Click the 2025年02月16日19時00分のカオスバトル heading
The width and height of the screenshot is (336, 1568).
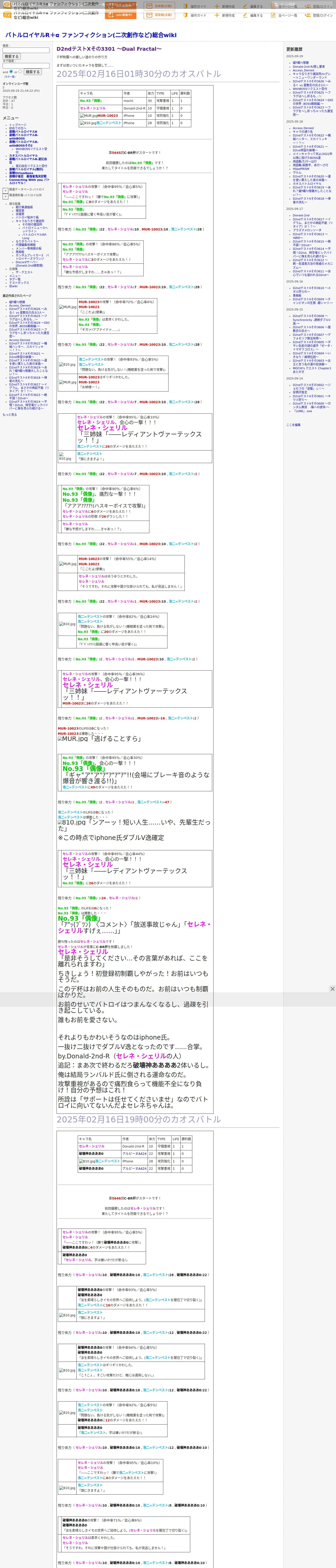point(139,1119)
